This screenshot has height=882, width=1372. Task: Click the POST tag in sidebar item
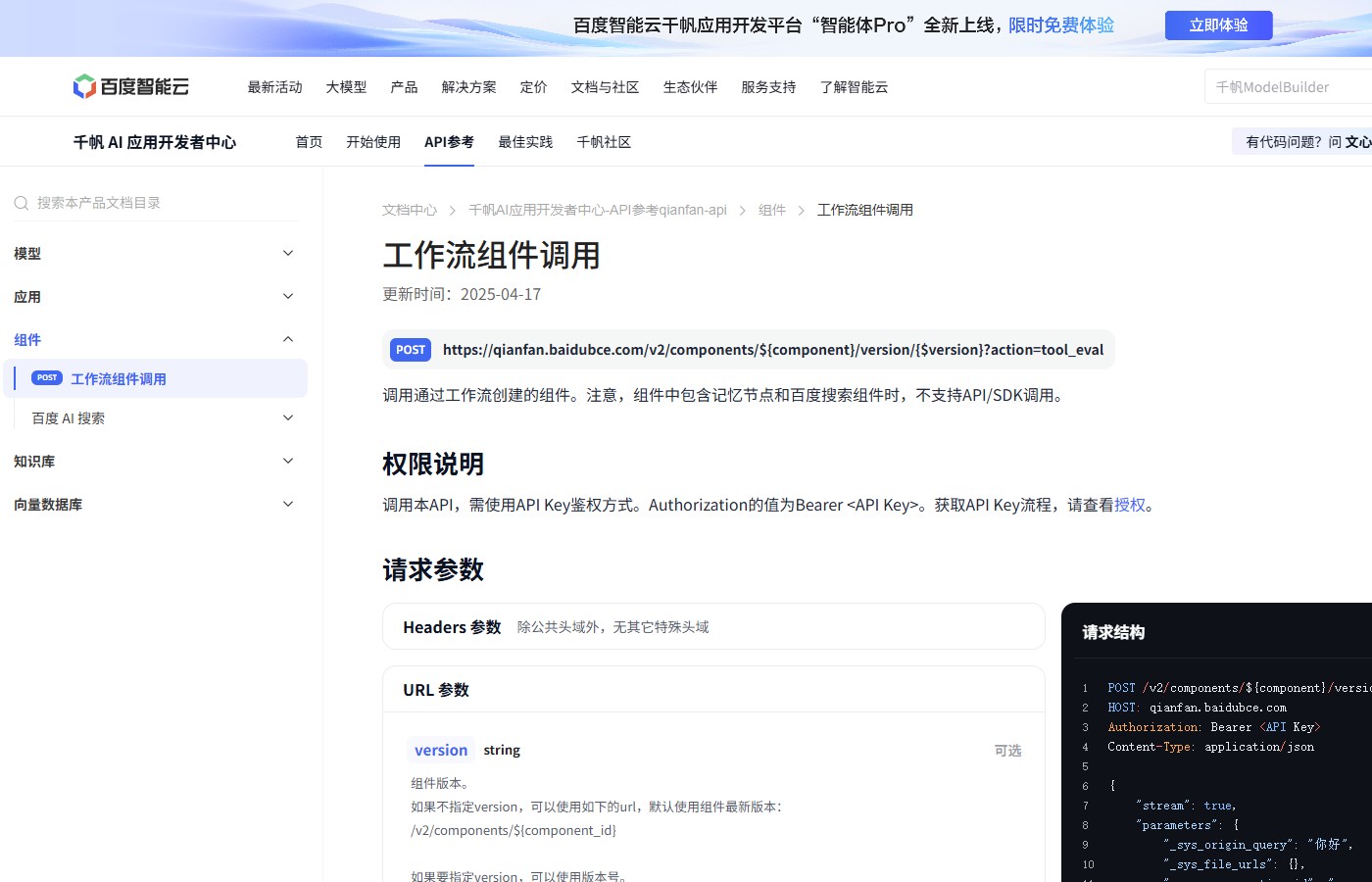(47, 378)
